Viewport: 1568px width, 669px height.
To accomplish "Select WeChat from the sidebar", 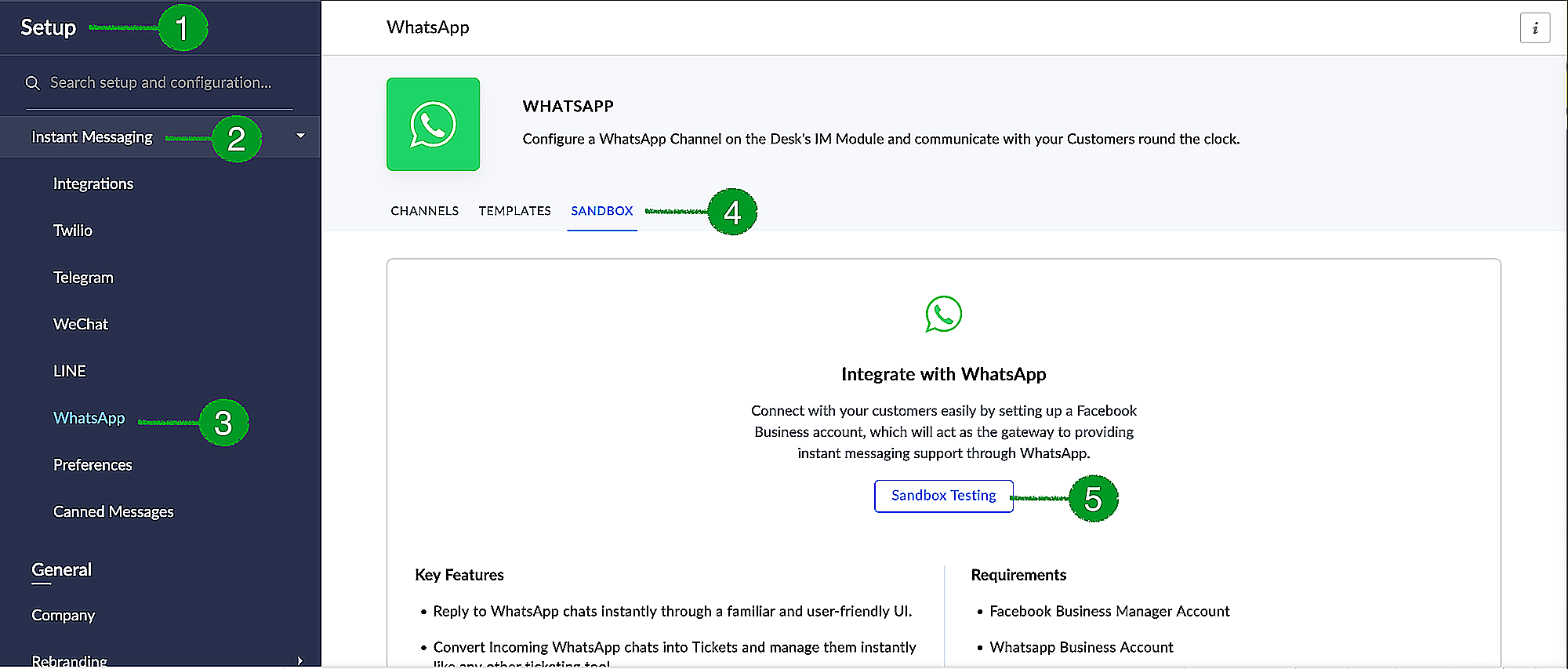I will tap(81, 324).
